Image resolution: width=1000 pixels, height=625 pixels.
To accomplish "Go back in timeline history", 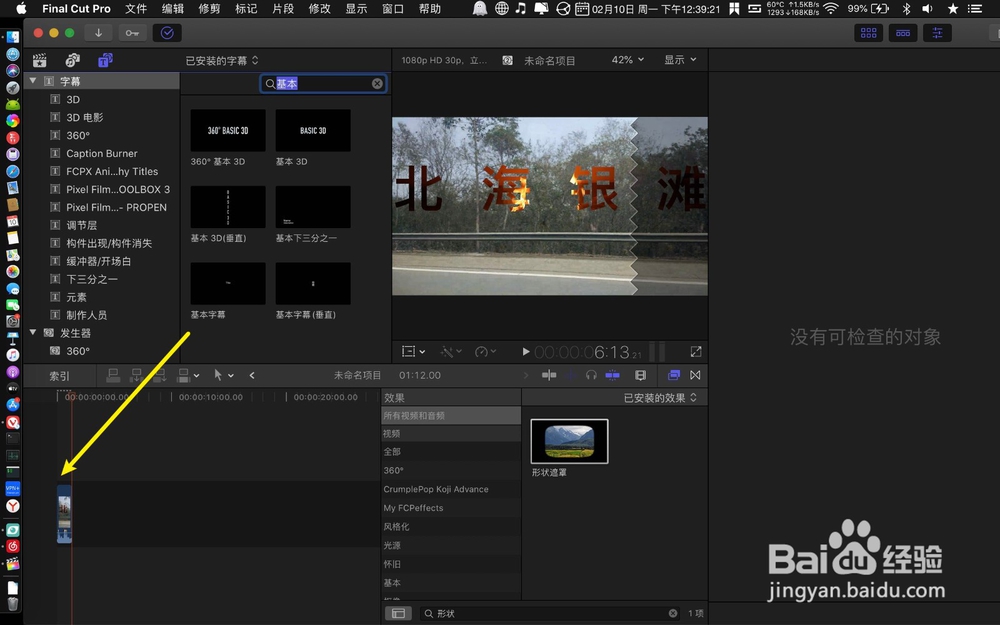I will click(x=252, y=375).
